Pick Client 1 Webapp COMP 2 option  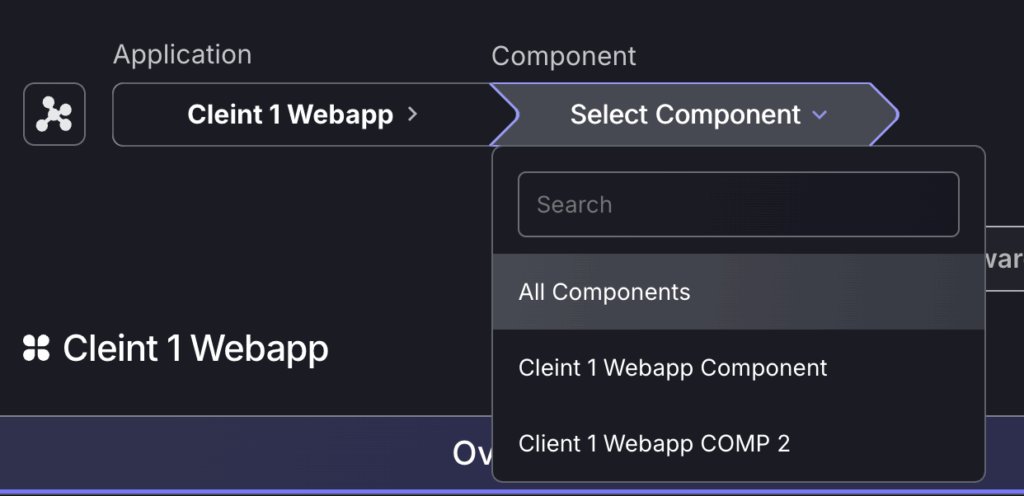pyautogui.click(x=738, y=443)
